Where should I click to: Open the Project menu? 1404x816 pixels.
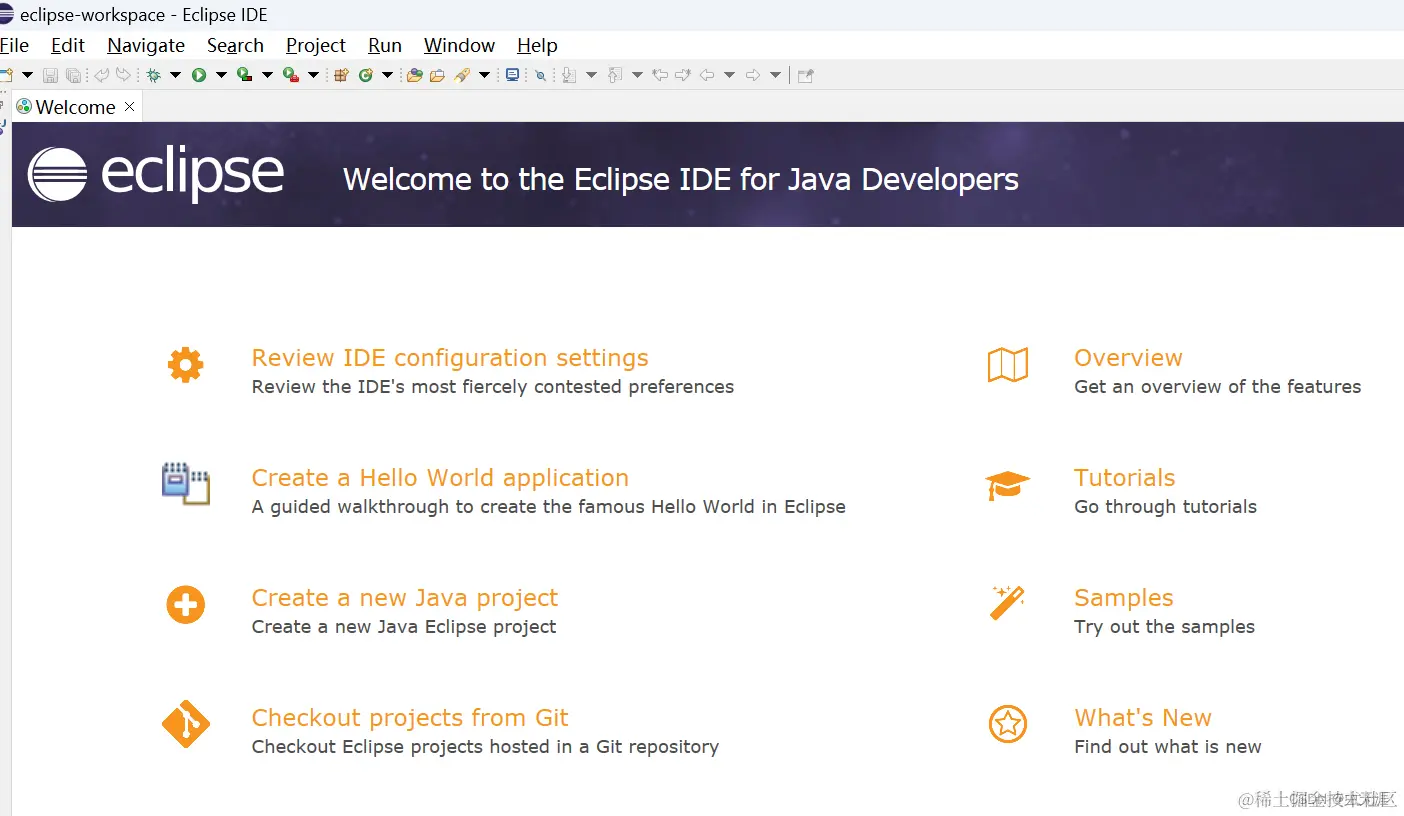point(316,46)
